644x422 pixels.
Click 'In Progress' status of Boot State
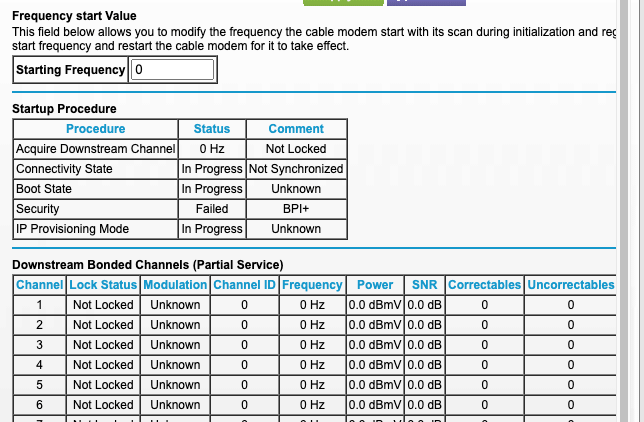point(212,189)
